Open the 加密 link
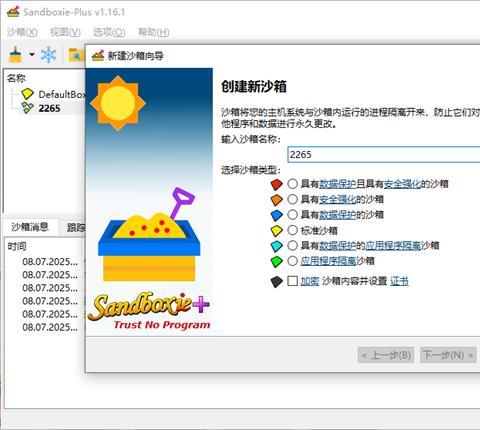Image resolution: width=480 pixels, height=430 pixels. click(x=310, y=281)
